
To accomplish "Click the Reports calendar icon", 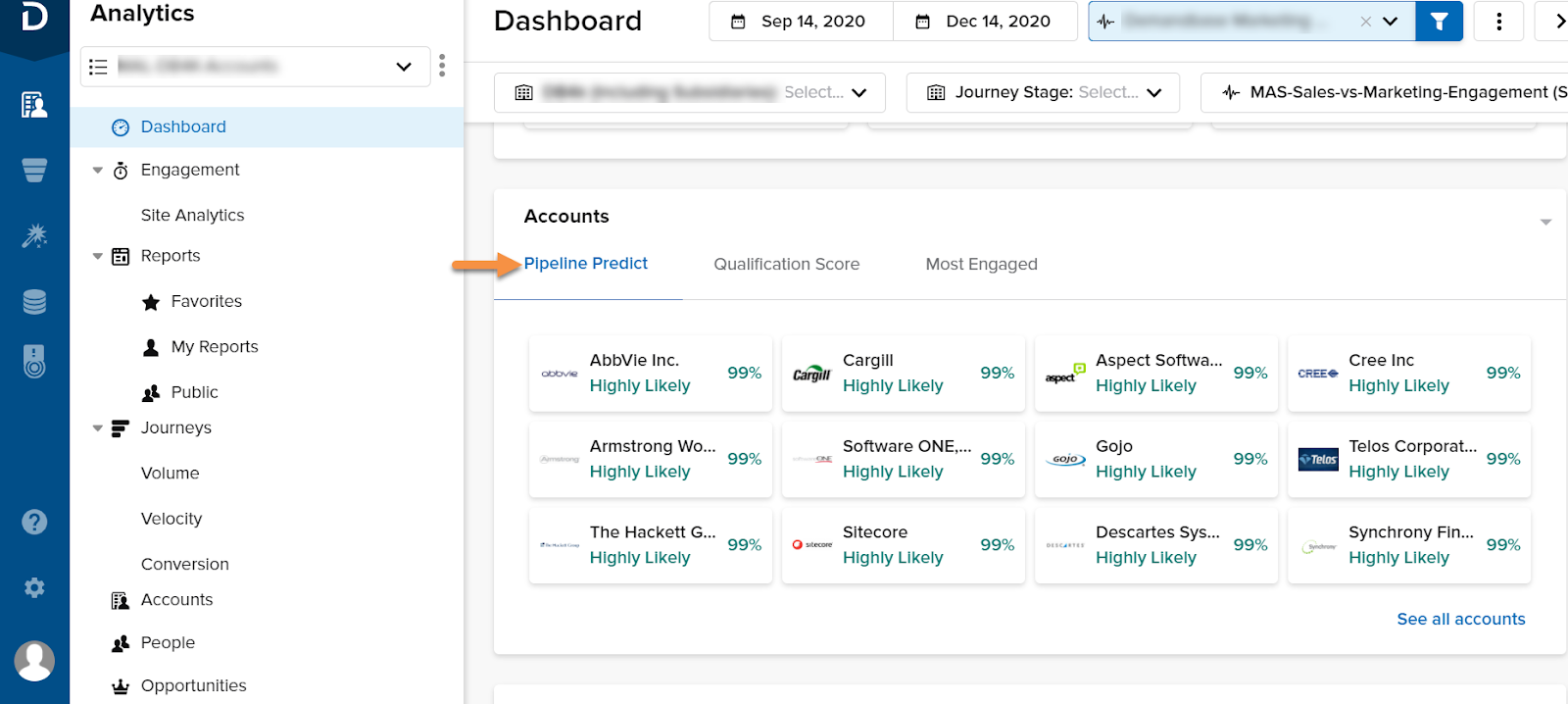I will click(x=121, y=257).
